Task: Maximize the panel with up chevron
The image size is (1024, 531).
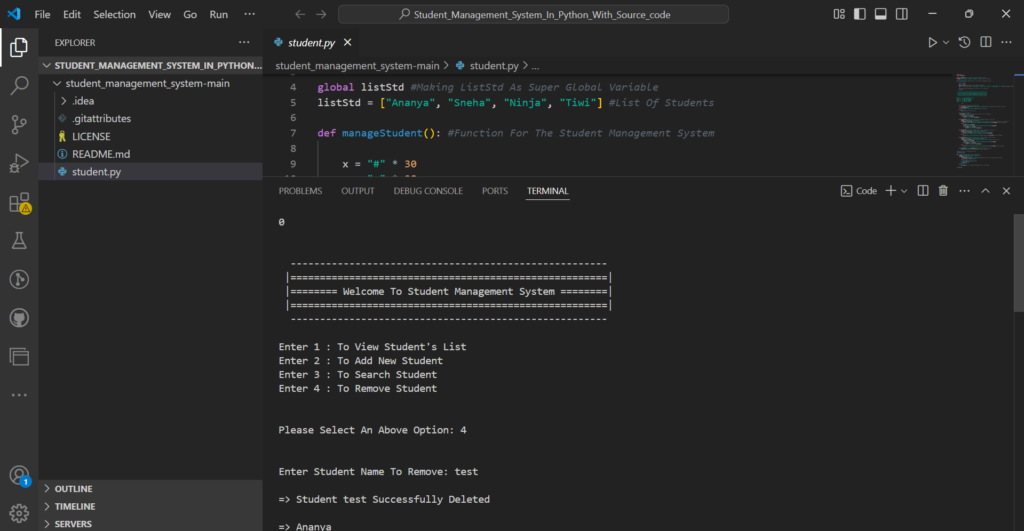Action: click(x=985, y=191)
